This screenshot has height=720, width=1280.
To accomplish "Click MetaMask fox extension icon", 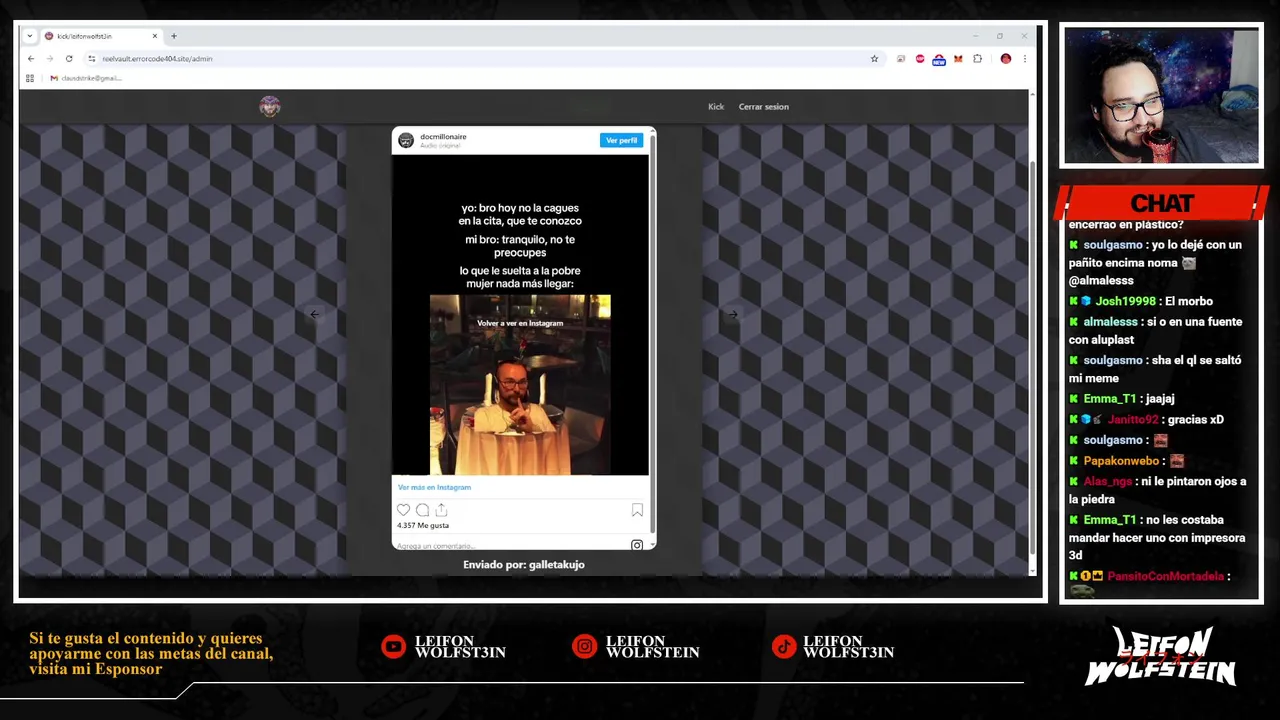I will pos(958,59).
